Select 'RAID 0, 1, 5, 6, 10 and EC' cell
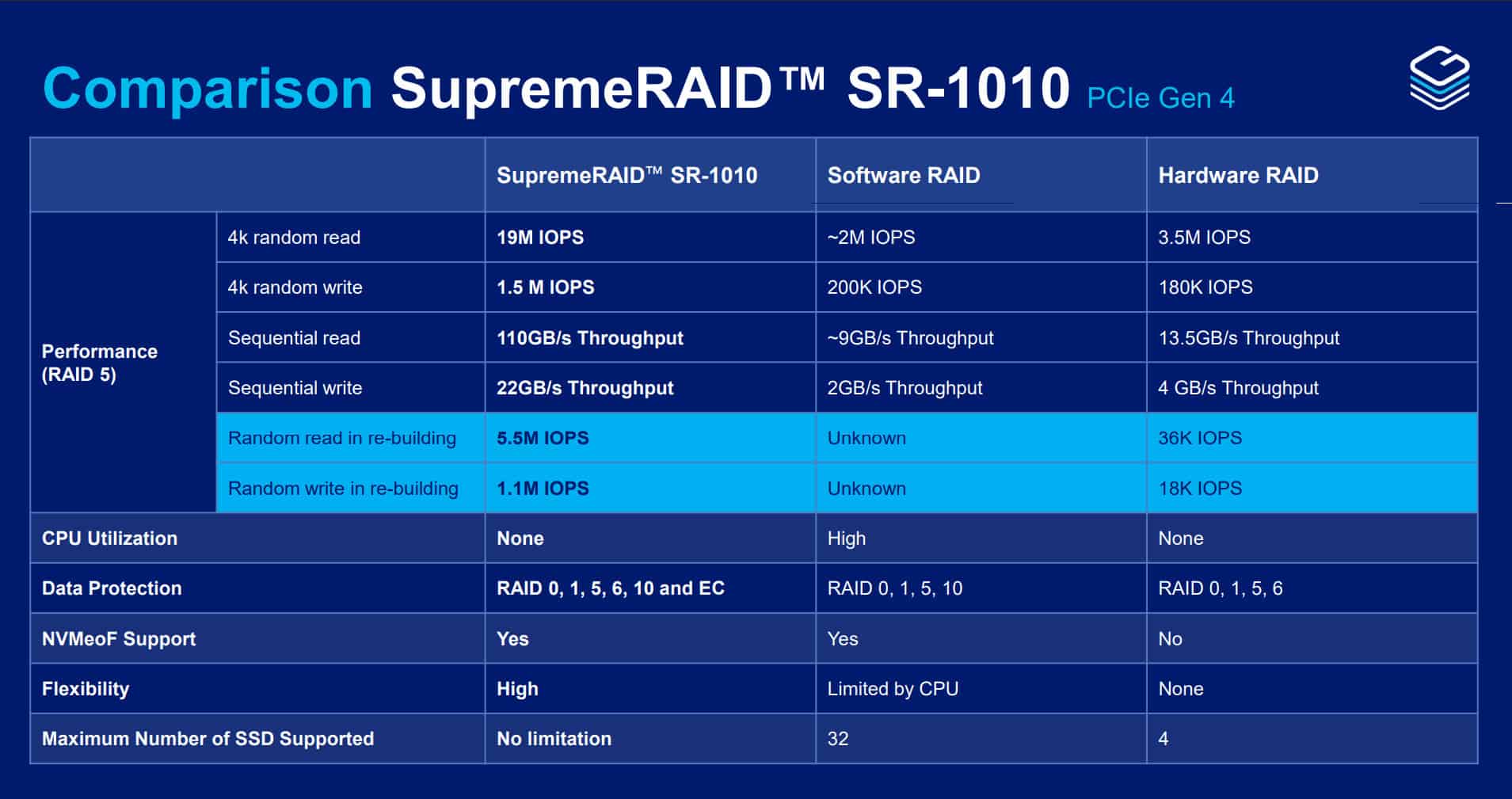 click(x=650, y=588)
